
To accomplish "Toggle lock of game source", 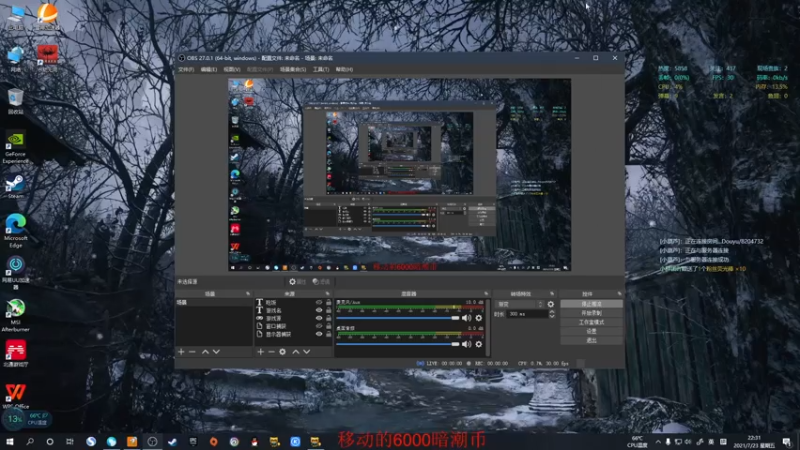I will (329, 318).
